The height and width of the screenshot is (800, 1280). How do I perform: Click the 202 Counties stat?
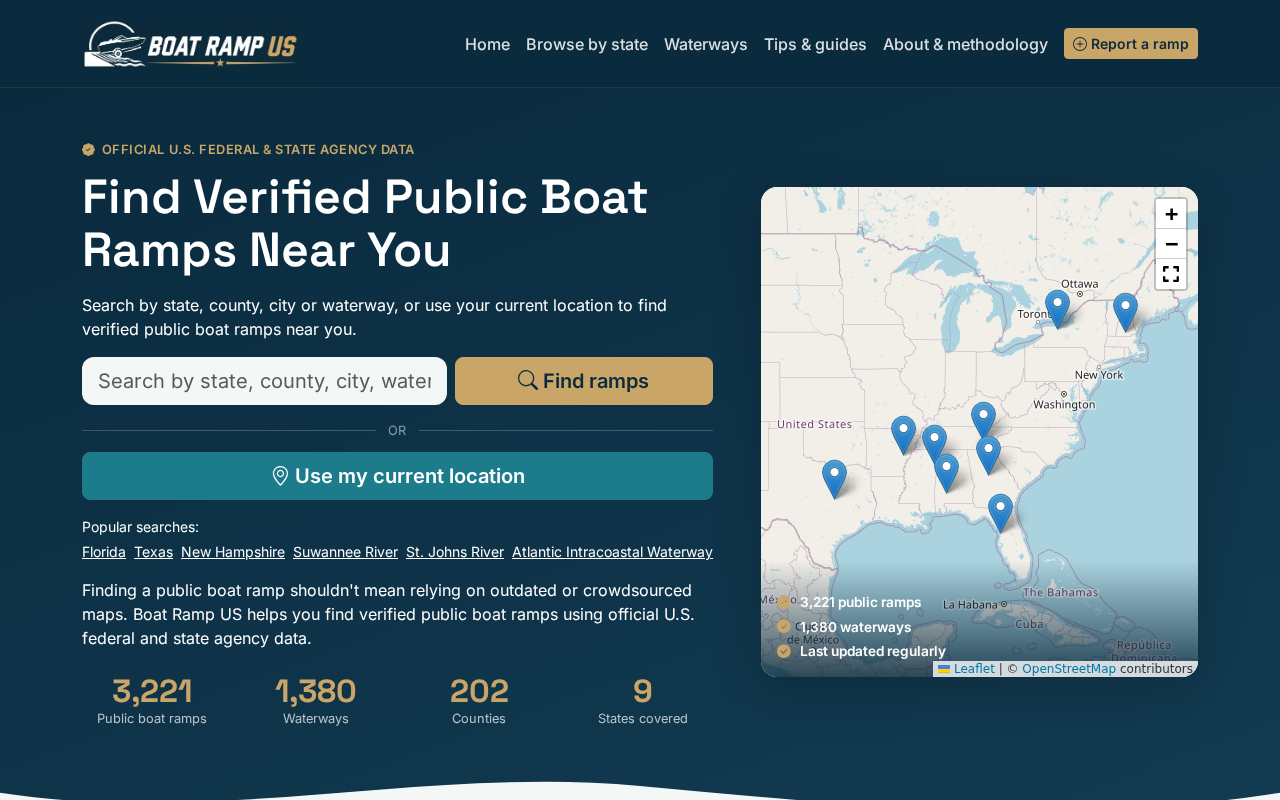click(479, 700)
